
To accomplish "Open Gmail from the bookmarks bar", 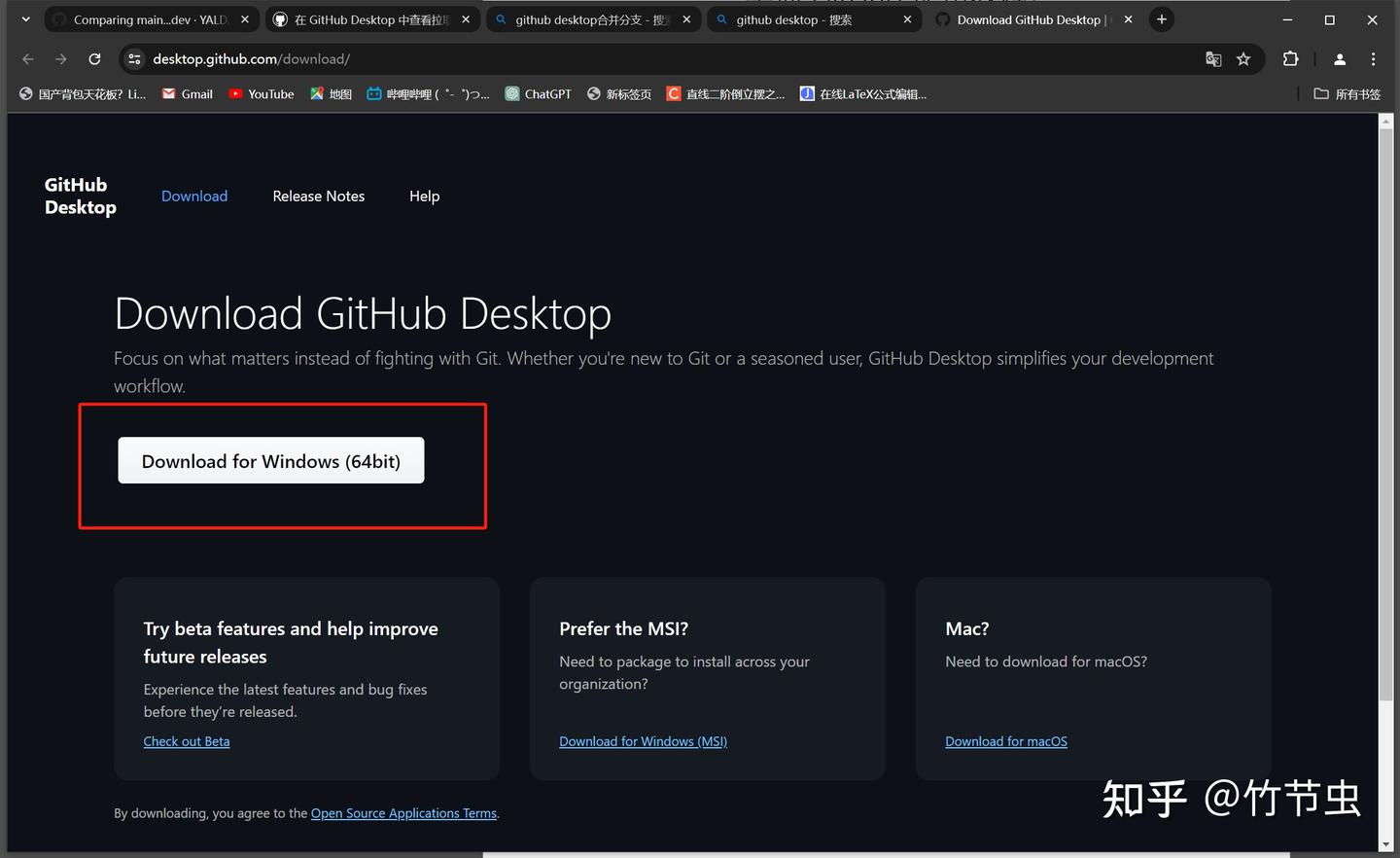I will click(186, 93).
